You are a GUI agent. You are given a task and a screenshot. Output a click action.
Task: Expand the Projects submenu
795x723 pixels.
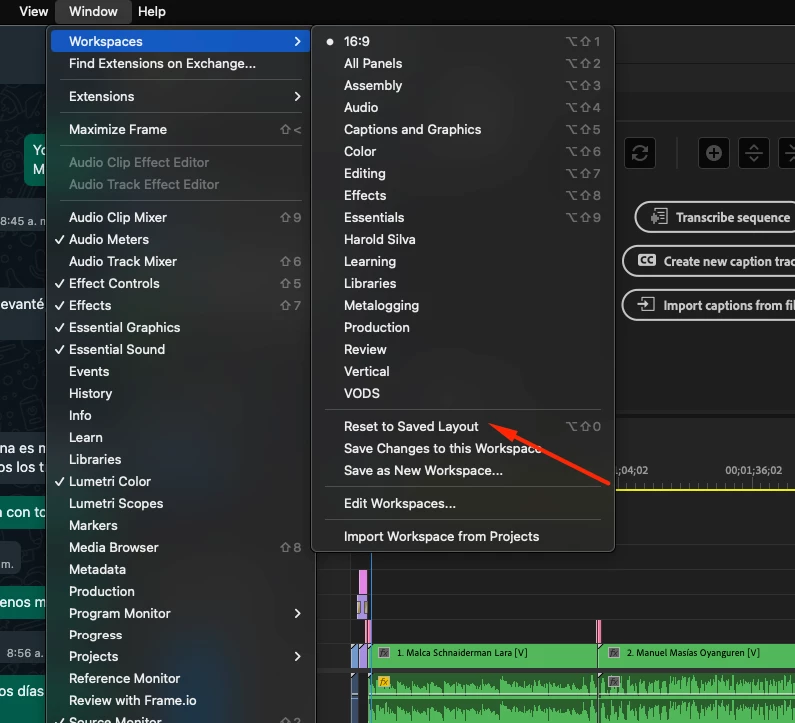[180, 657]
